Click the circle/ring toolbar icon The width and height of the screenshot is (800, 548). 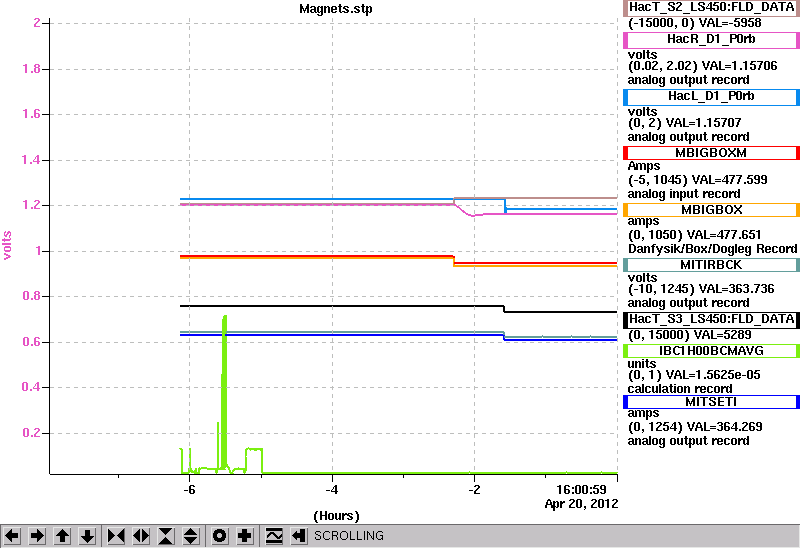[x=220, y=536]
